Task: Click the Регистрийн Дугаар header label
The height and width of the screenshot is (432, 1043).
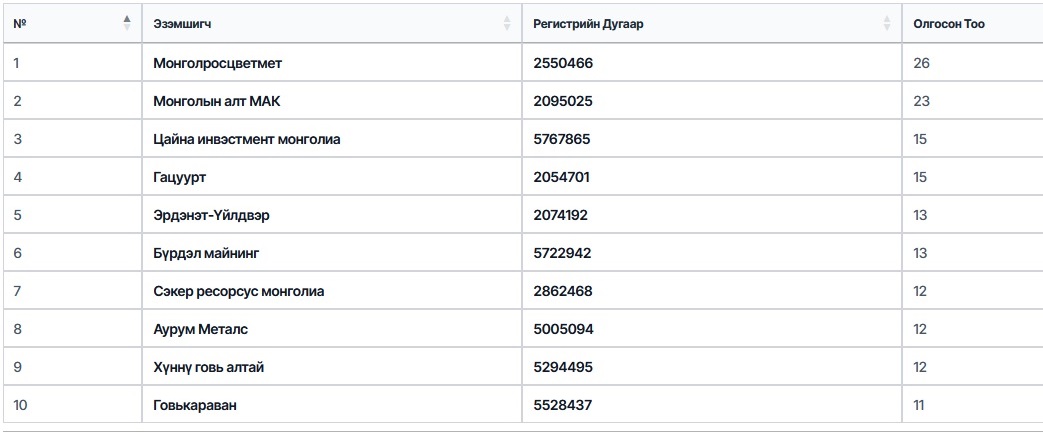Action: tap(588, 23)
